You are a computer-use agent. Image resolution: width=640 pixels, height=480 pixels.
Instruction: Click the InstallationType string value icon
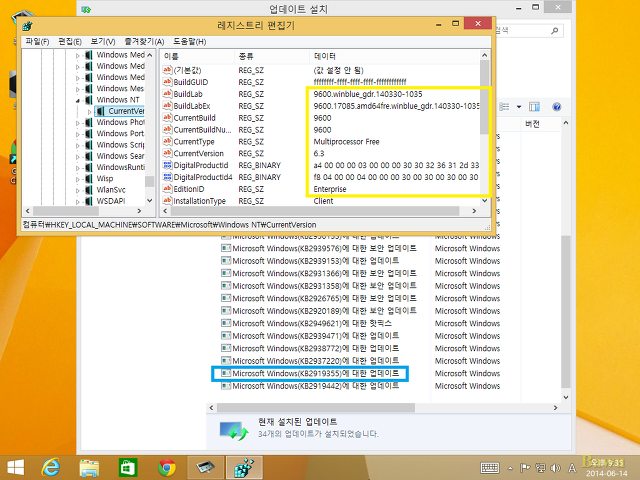pyautogui.click(x=167, y=200)
